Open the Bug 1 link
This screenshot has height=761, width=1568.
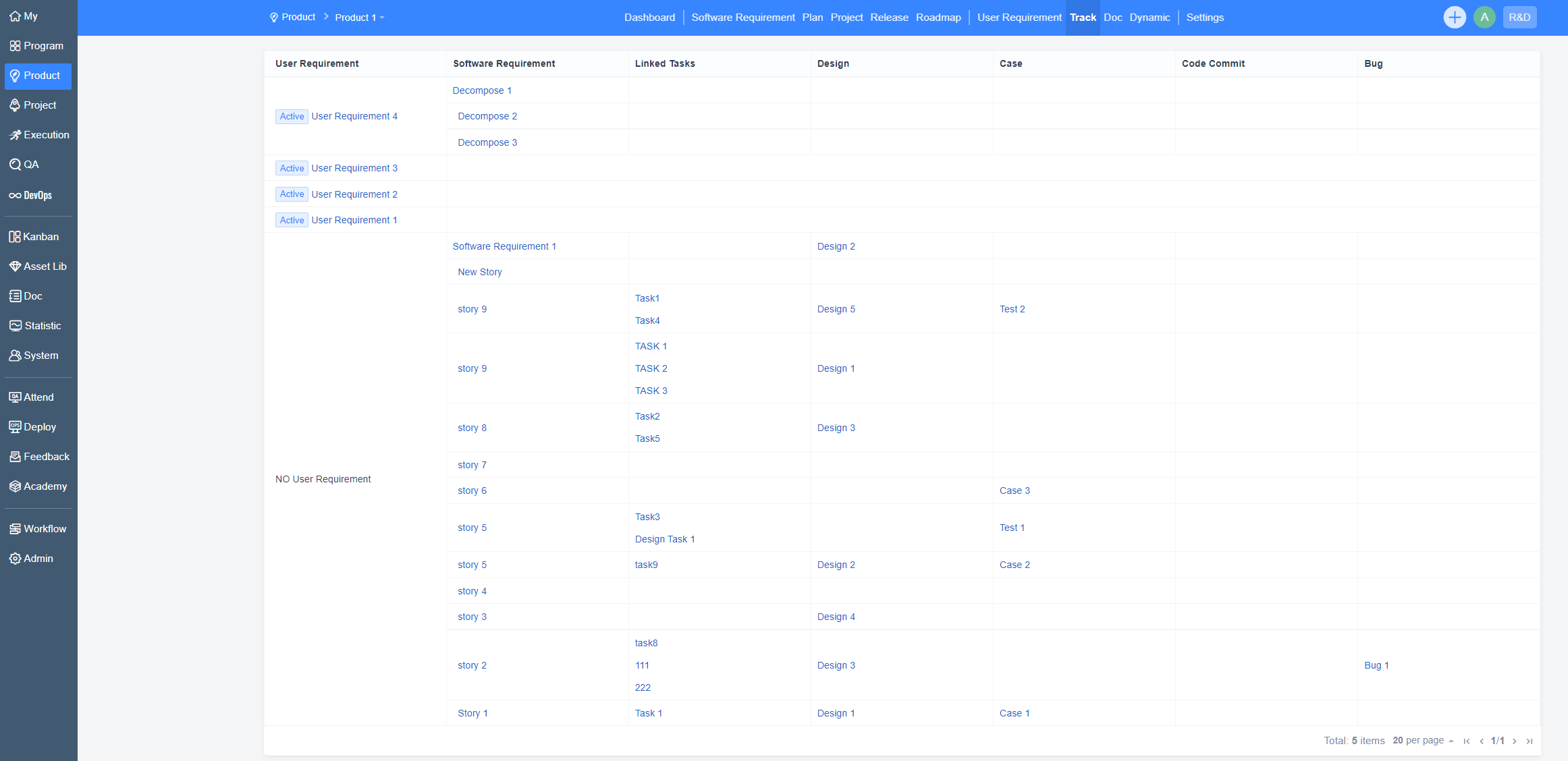[1376, 665]
